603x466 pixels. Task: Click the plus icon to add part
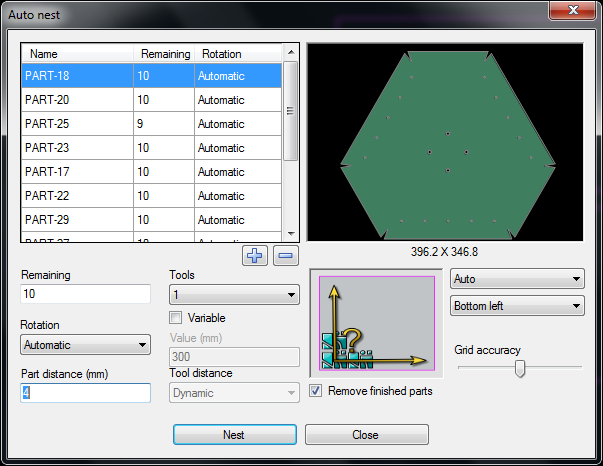(x=255, y=255)
